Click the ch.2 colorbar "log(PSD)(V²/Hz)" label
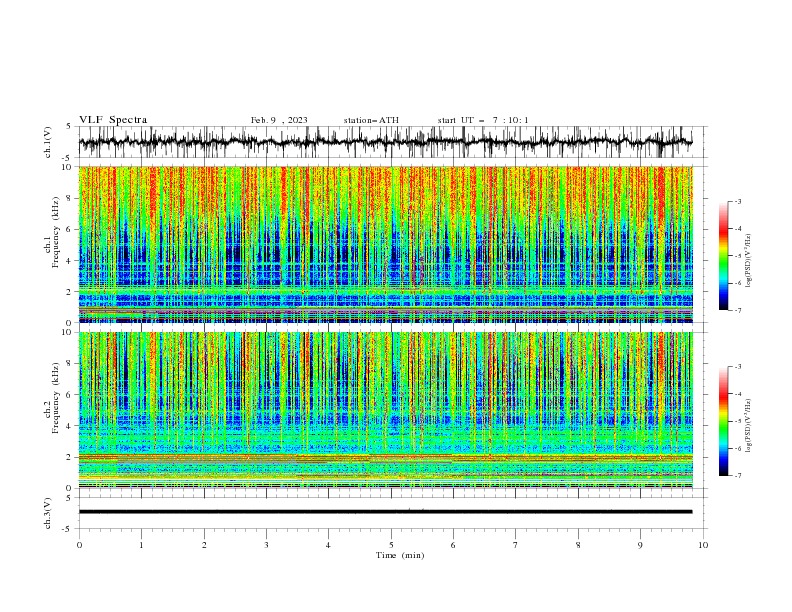The image size is (792, 612). [x=749, y=426]
